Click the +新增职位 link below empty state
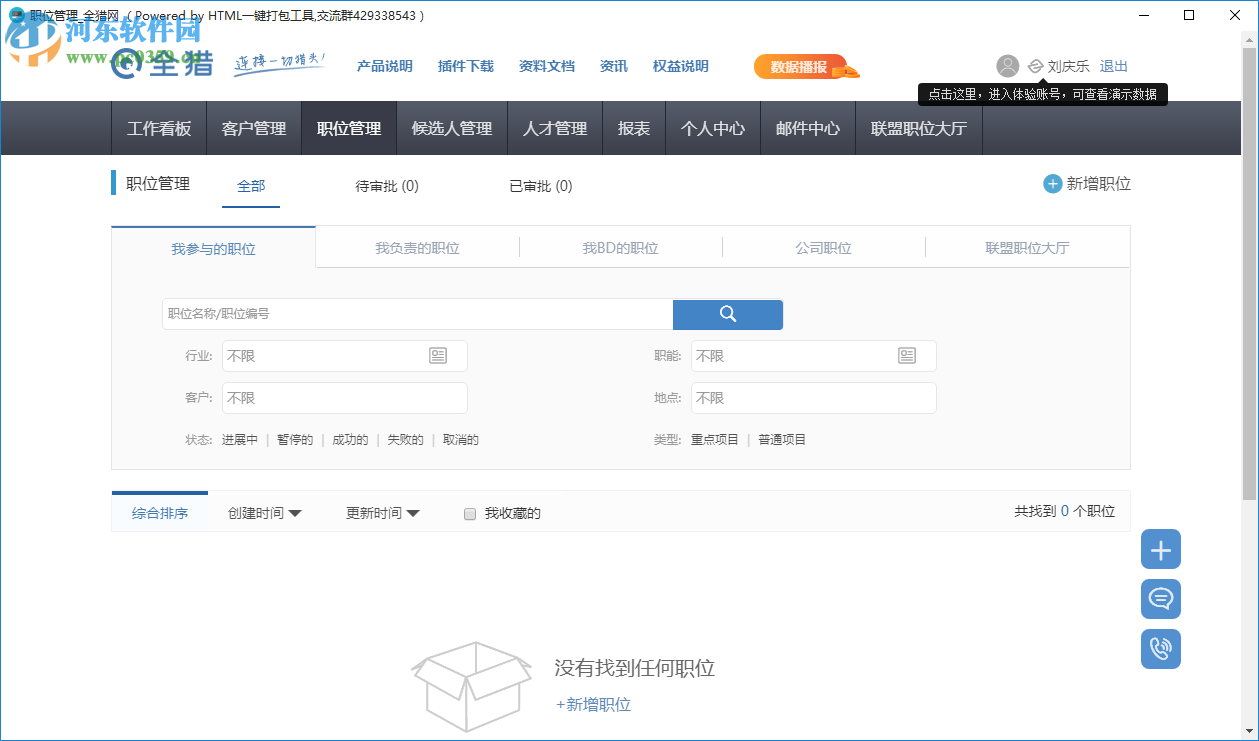1259x741 pixels. click(x=591, y=705)
